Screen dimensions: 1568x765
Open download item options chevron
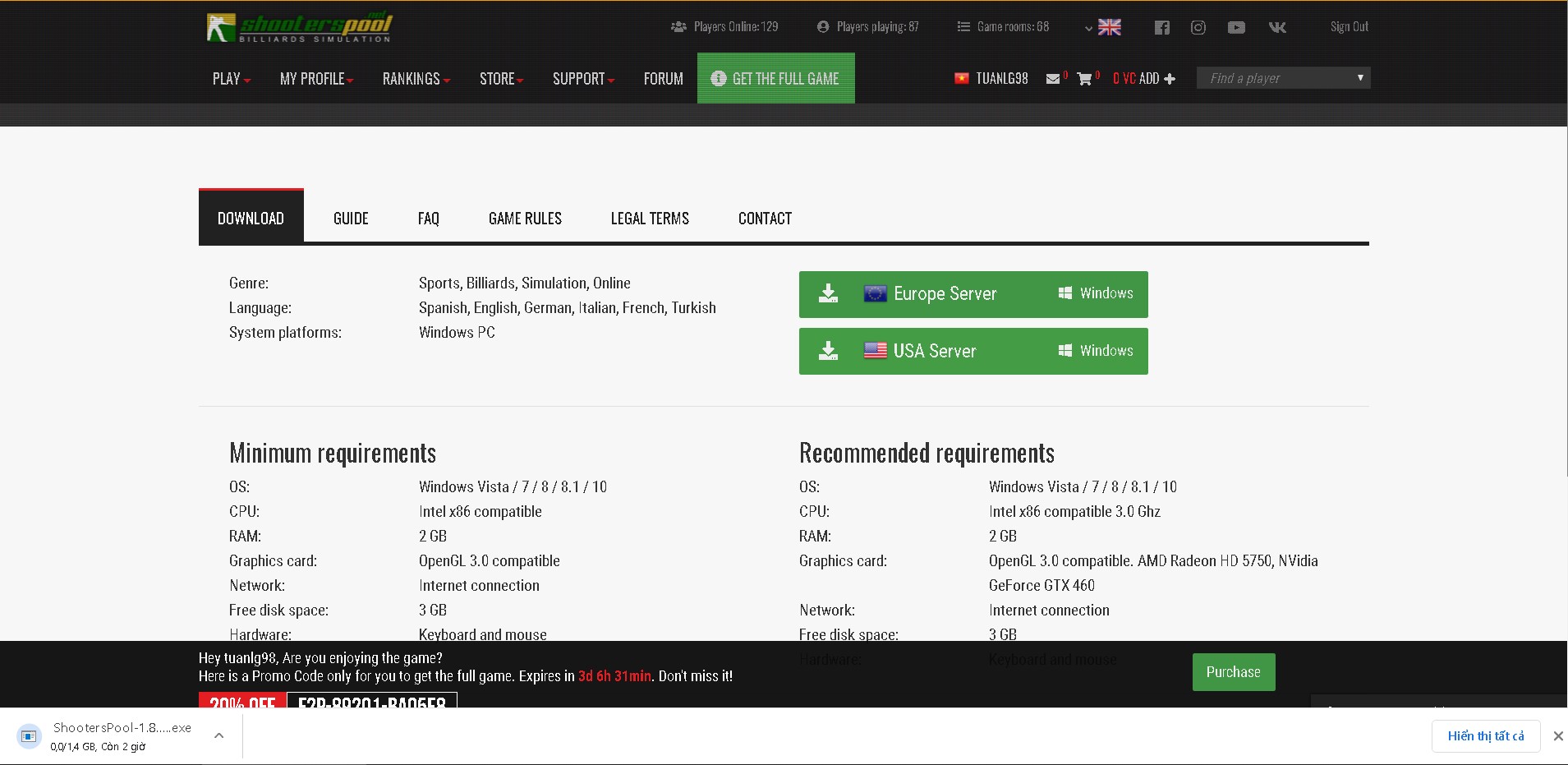pos(218,736)
